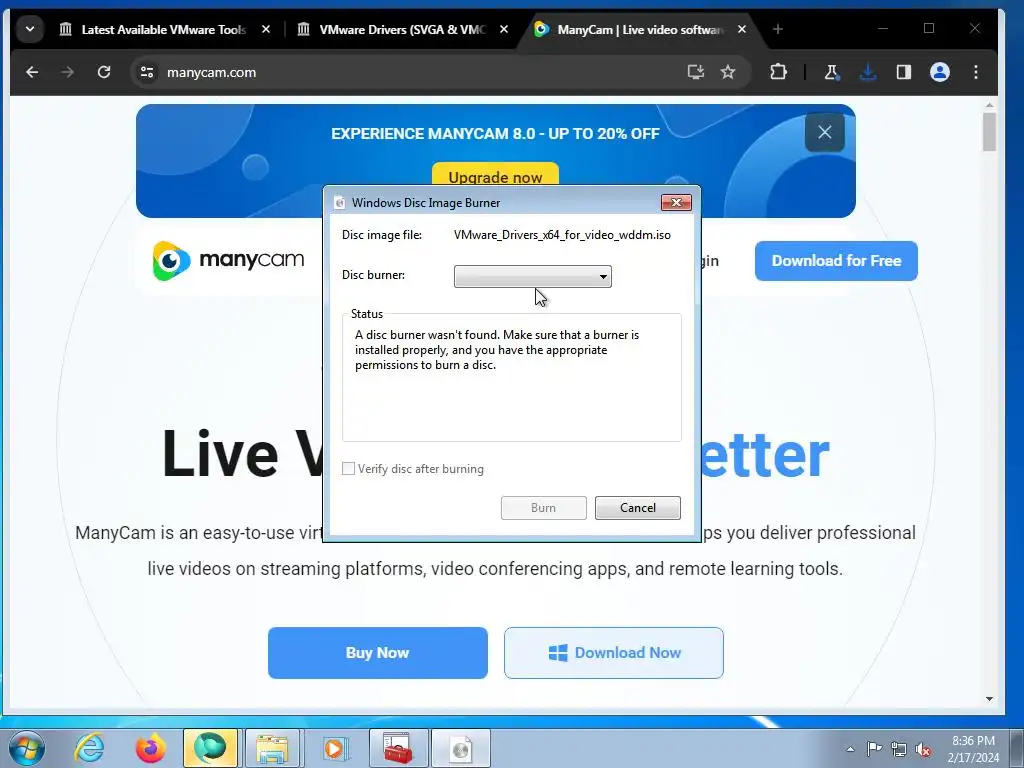Screen dimensions: 1024x768
Task: Click the manycam logo
Action: point(229,261)
